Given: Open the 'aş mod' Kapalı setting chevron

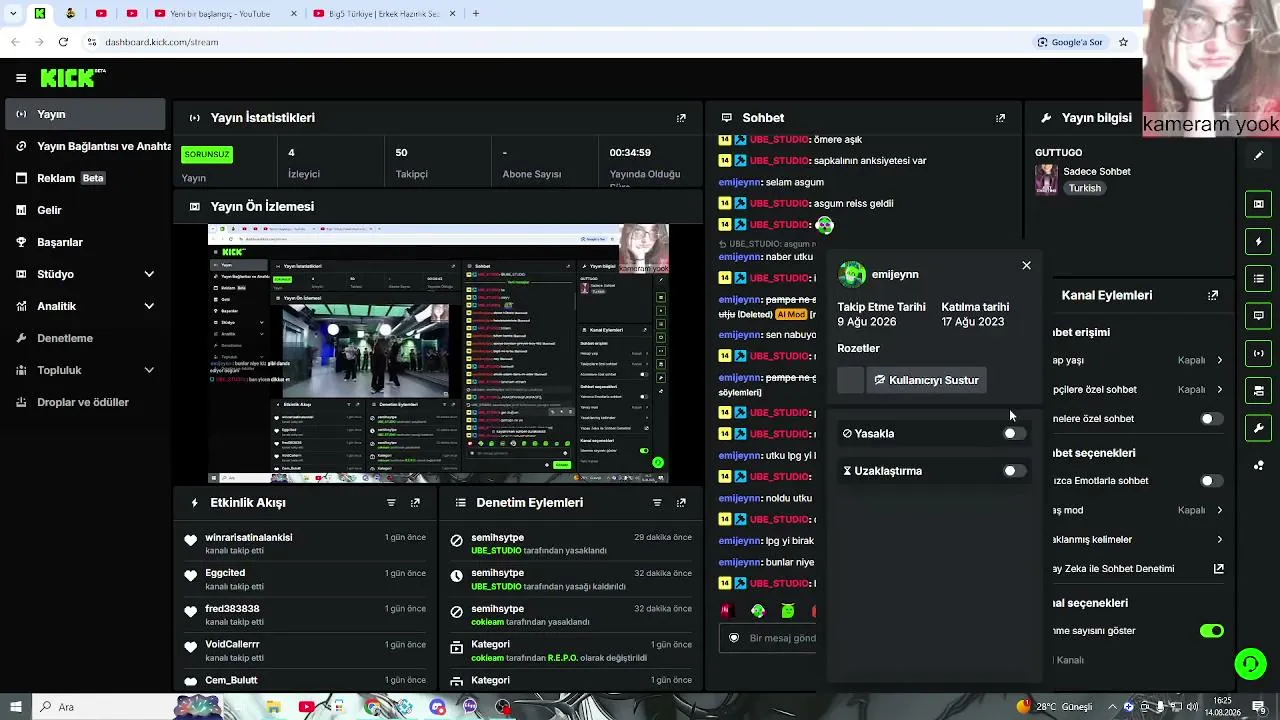Looking at the screenshot, I should 1219,510.
